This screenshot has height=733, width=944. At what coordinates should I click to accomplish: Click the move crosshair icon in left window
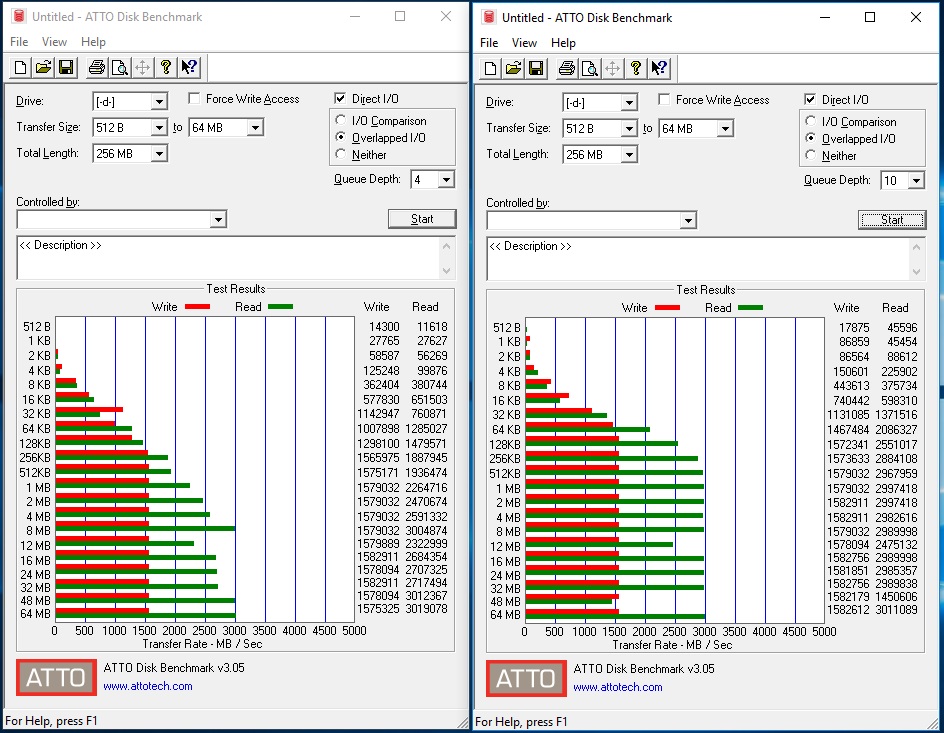point(142,67)
